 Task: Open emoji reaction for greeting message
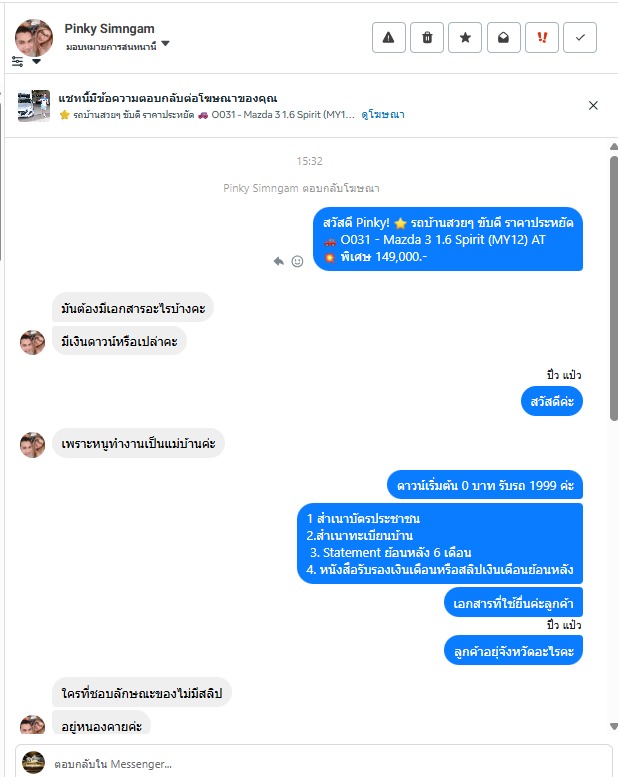tap(297, 261)
